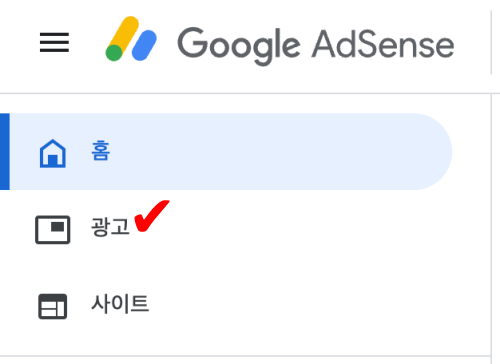Image resolution: width=500 pixels, height=364 pixels.
Task: Click rounded right end of 홈 highlight
Action: point(433,152)
